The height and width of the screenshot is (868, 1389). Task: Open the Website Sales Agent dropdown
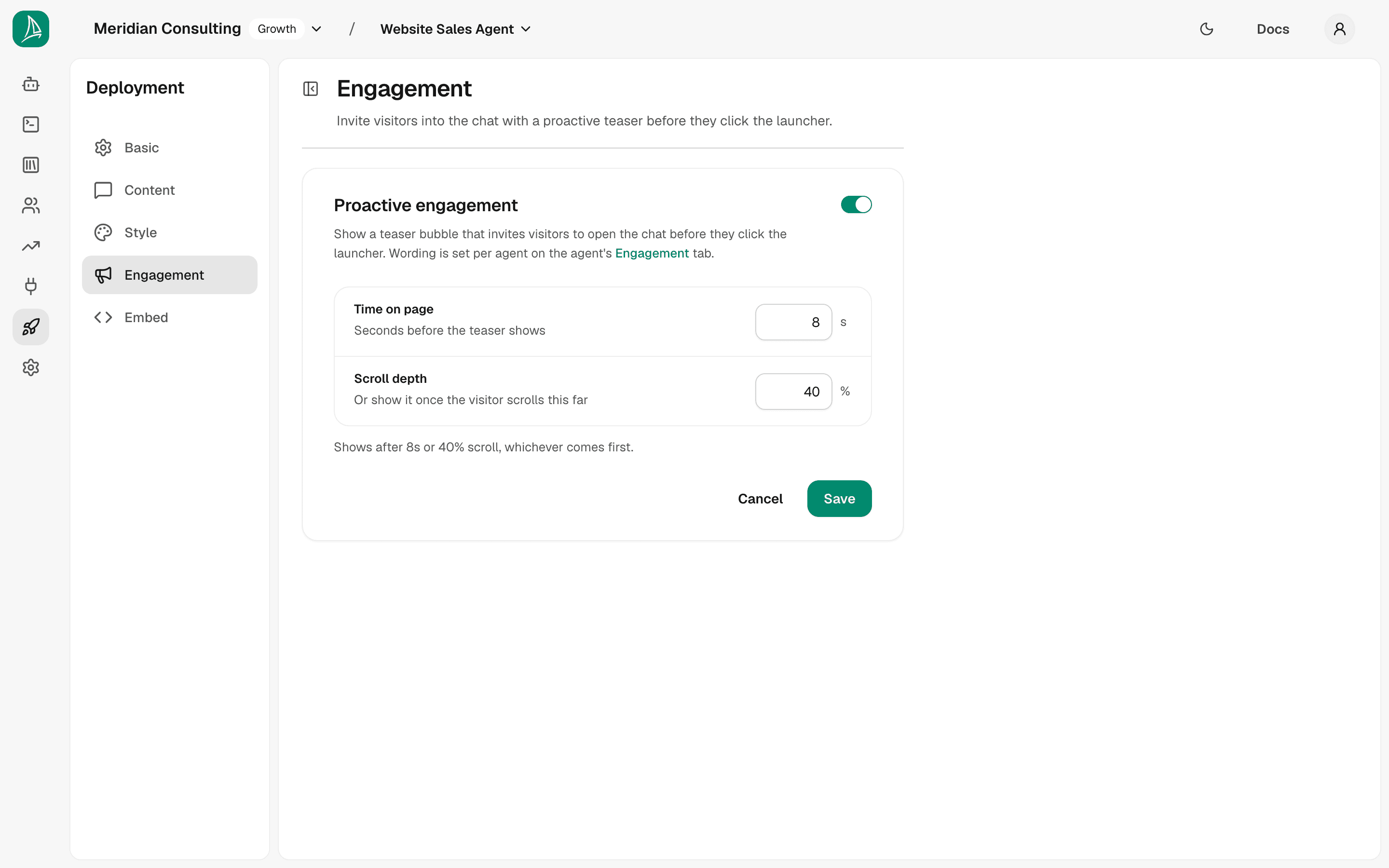coord(456,29)
